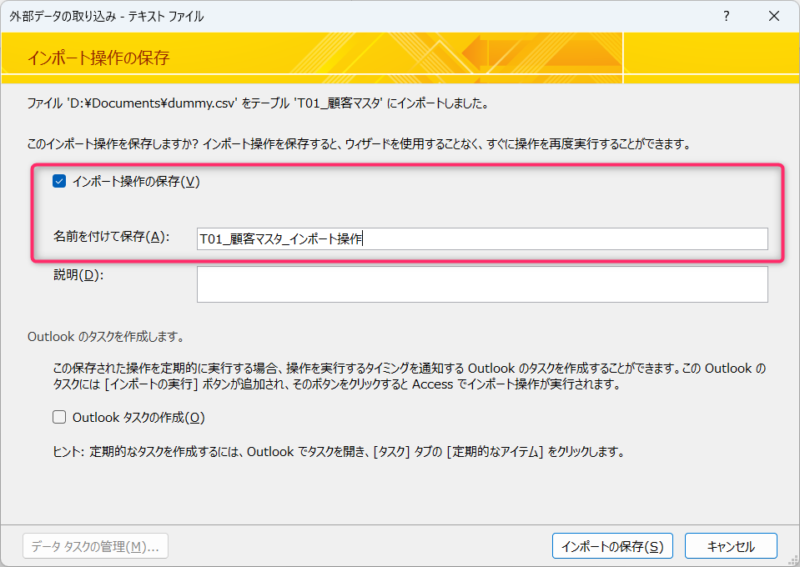The image size is (800, 567).
Task: Open help with the question mark icon
Action: point(726,16)
